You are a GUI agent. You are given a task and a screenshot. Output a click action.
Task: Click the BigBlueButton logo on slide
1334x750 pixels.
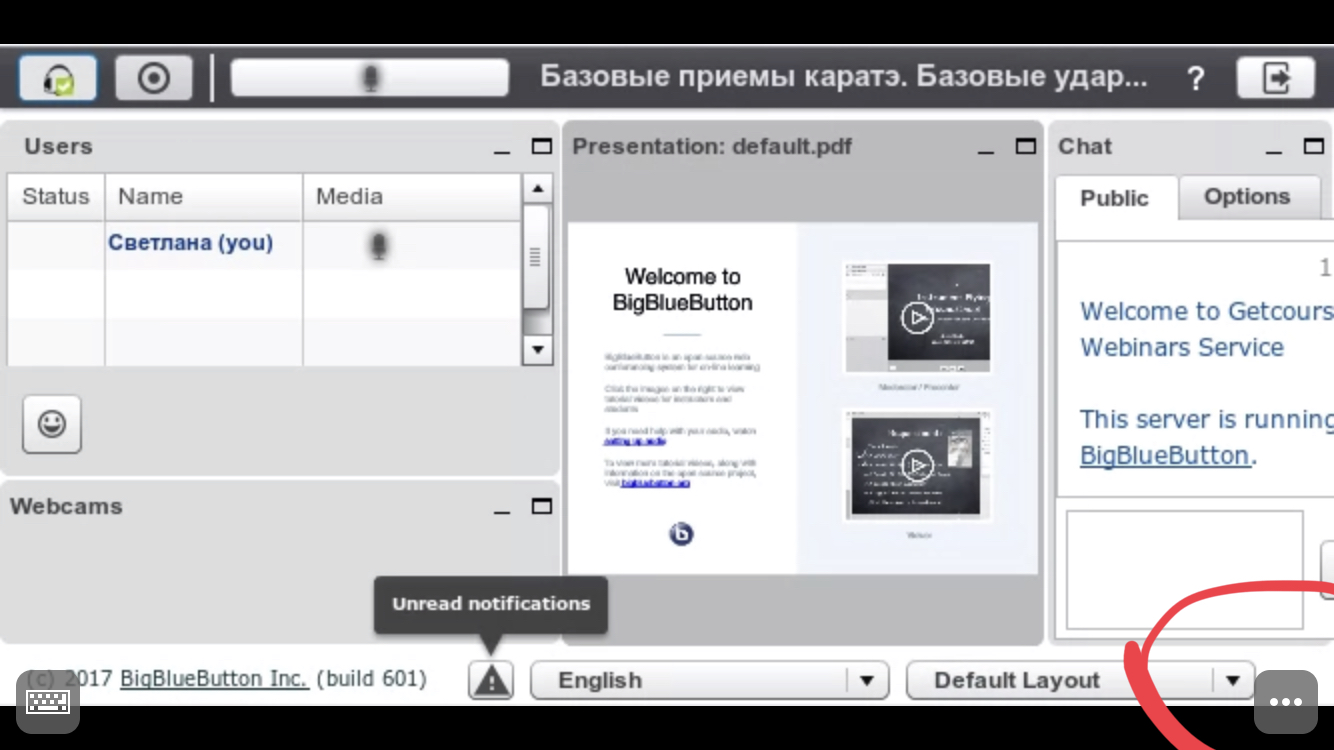tap(681, 534)
